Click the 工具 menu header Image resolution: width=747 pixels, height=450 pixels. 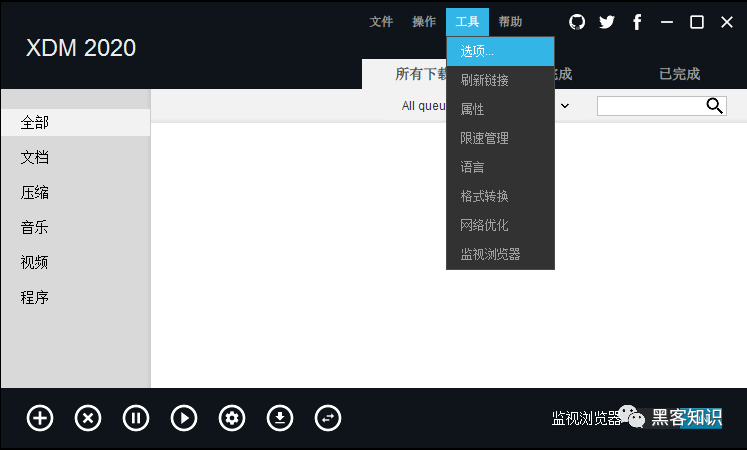467,22
